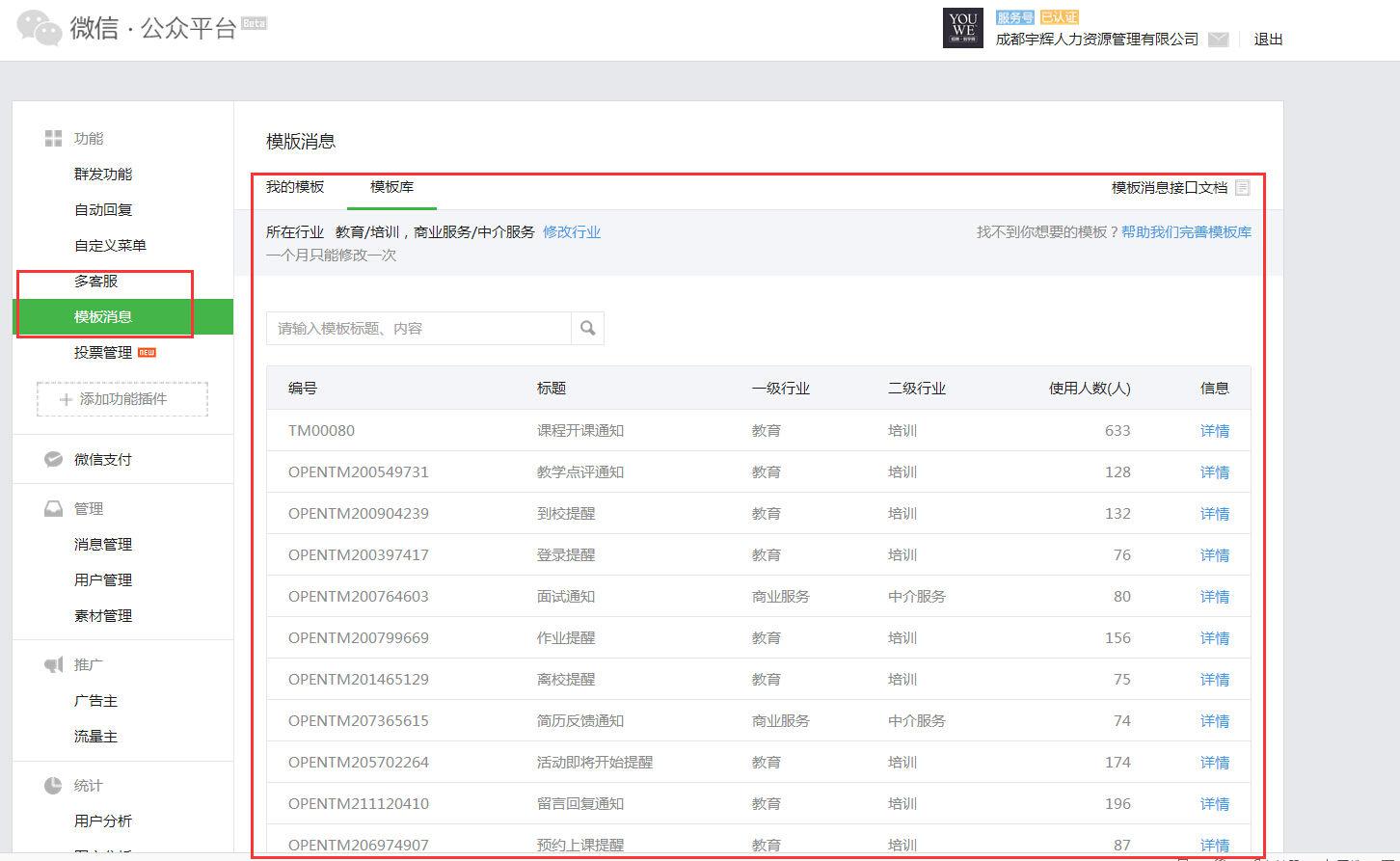The width and height of the screenshot is (1400, 861).
Task: Switch to the 我的模板 tab
Action: [x=294, y=187]
